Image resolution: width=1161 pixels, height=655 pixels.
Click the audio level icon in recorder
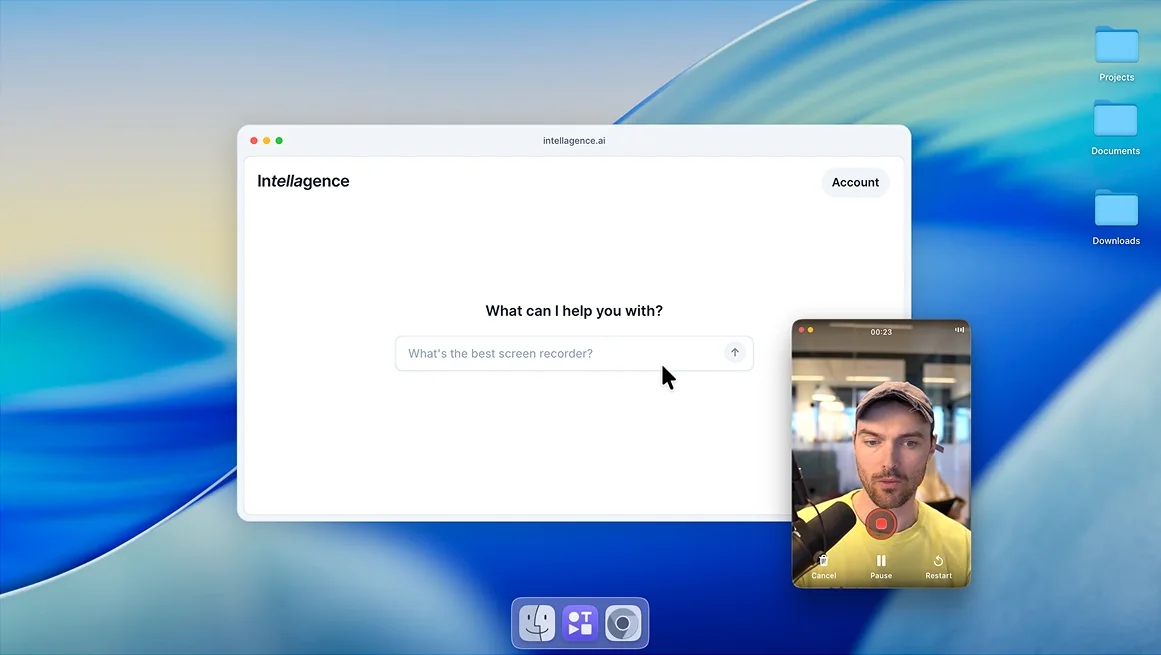[x=960, y=330]
